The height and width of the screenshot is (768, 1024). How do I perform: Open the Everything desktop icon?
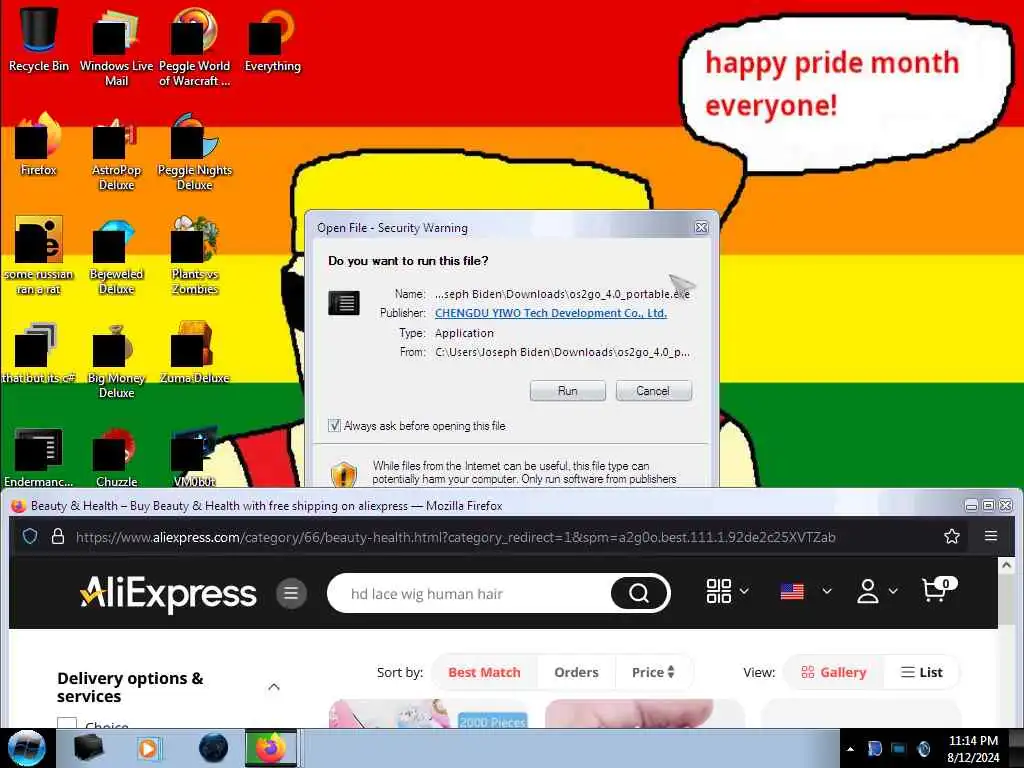(272, 38)
